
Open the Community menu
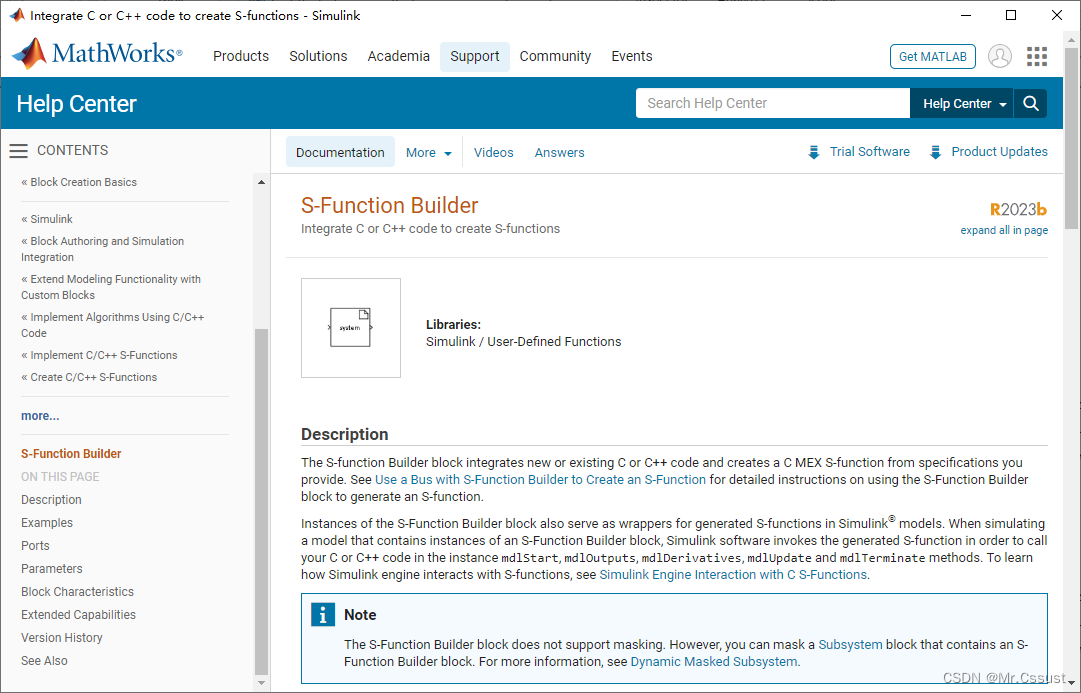click(x=555, y=57)
